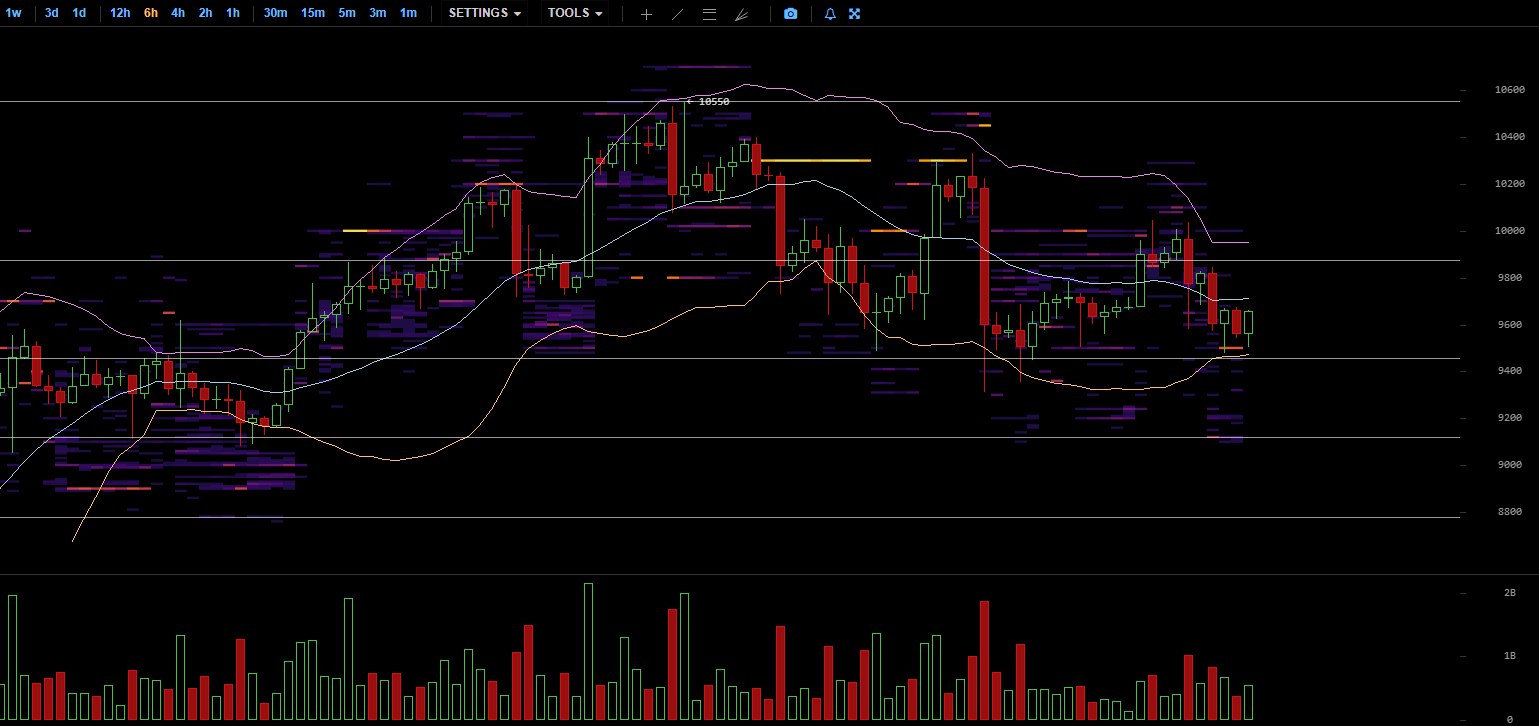The image size is (1539, 726).
Task: Switch to the 12h timeframe
Action: (120, 14)
